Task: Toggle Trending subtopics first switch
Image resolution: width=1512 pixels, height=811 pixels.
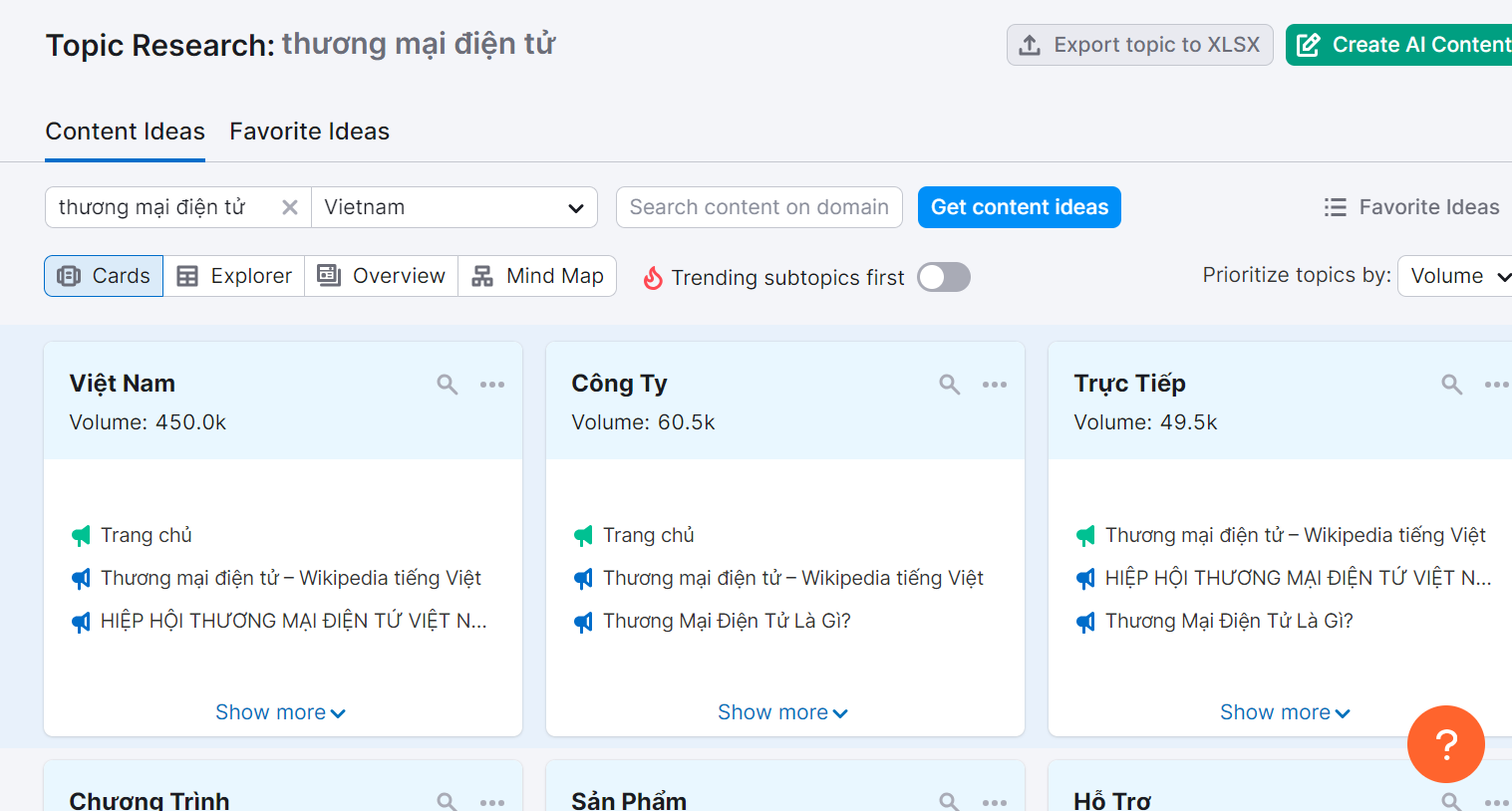Action: point(944,277)
